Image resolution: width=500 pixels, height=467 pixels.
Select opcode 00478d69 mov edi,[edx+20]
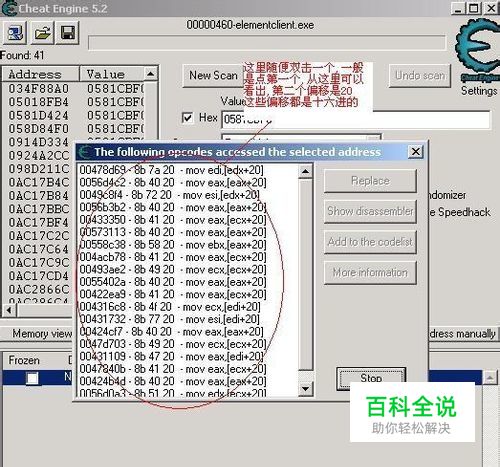pyautogui.click(x=172, y=170)
